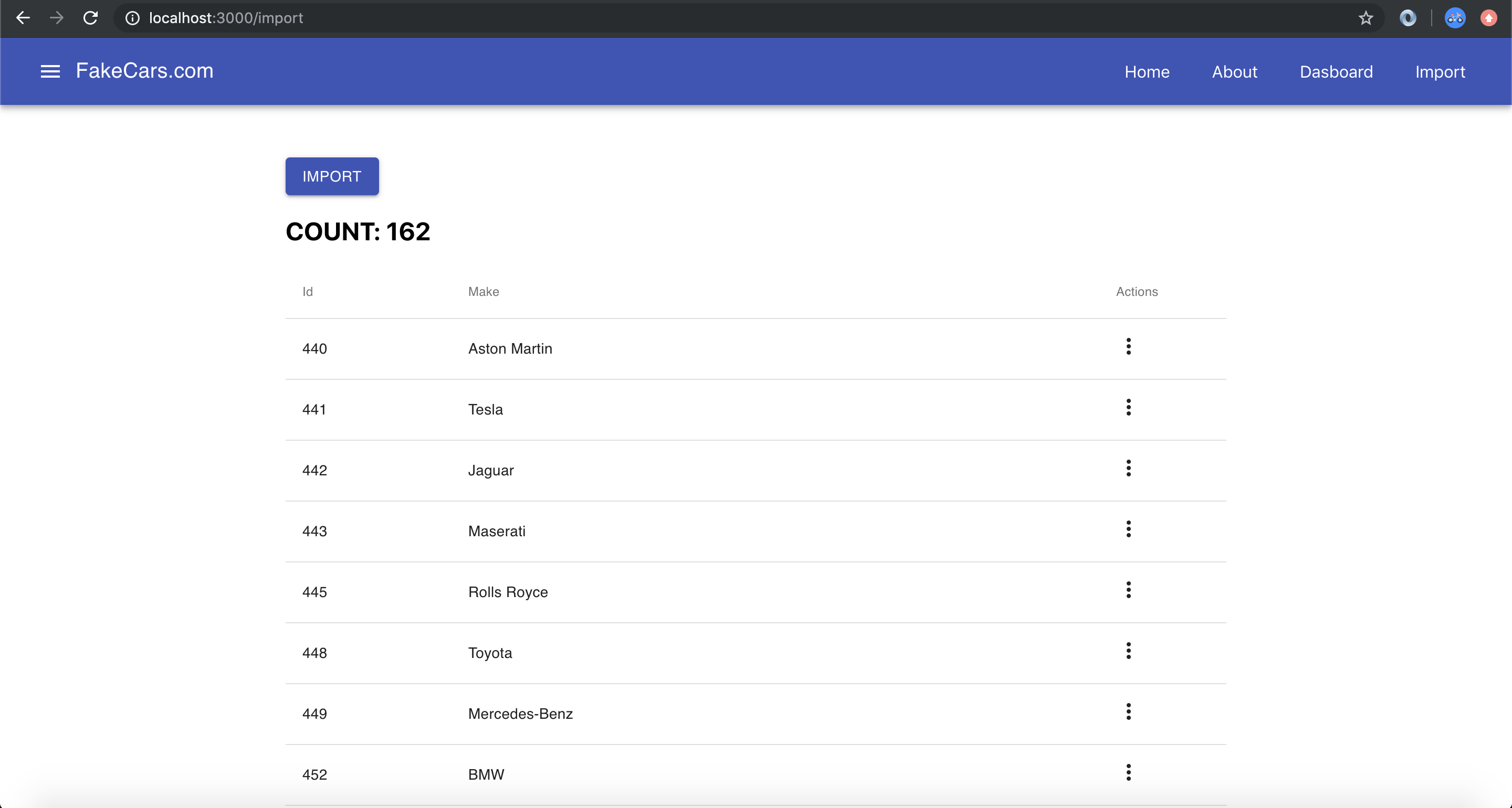
Task: View site information icon in address bar
Action: (133, 18)
